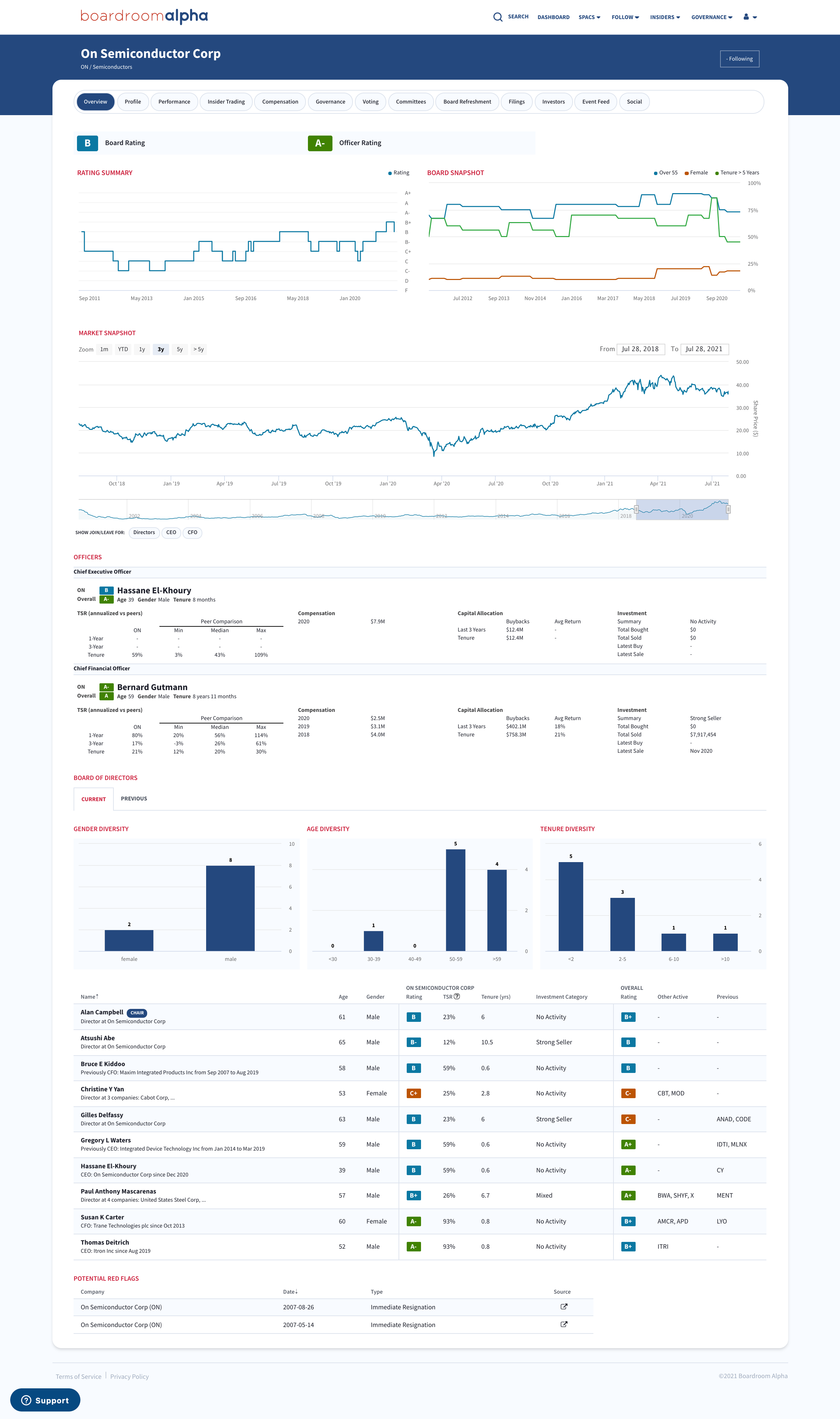This screenshot has width=840, height=1419.
Task: Switch to the Compensation tab
Action: [x=280, y=102]
